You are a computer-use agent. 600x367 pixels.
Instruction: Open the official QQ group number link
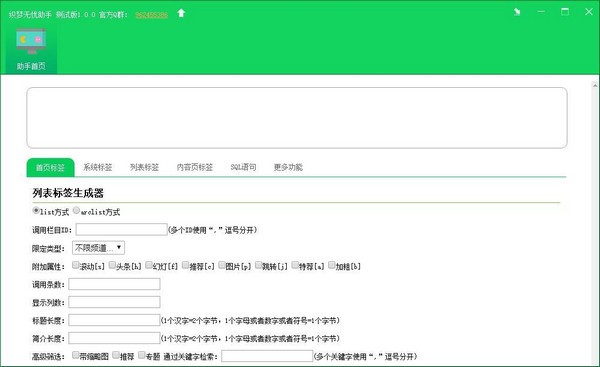coord(152,15)
